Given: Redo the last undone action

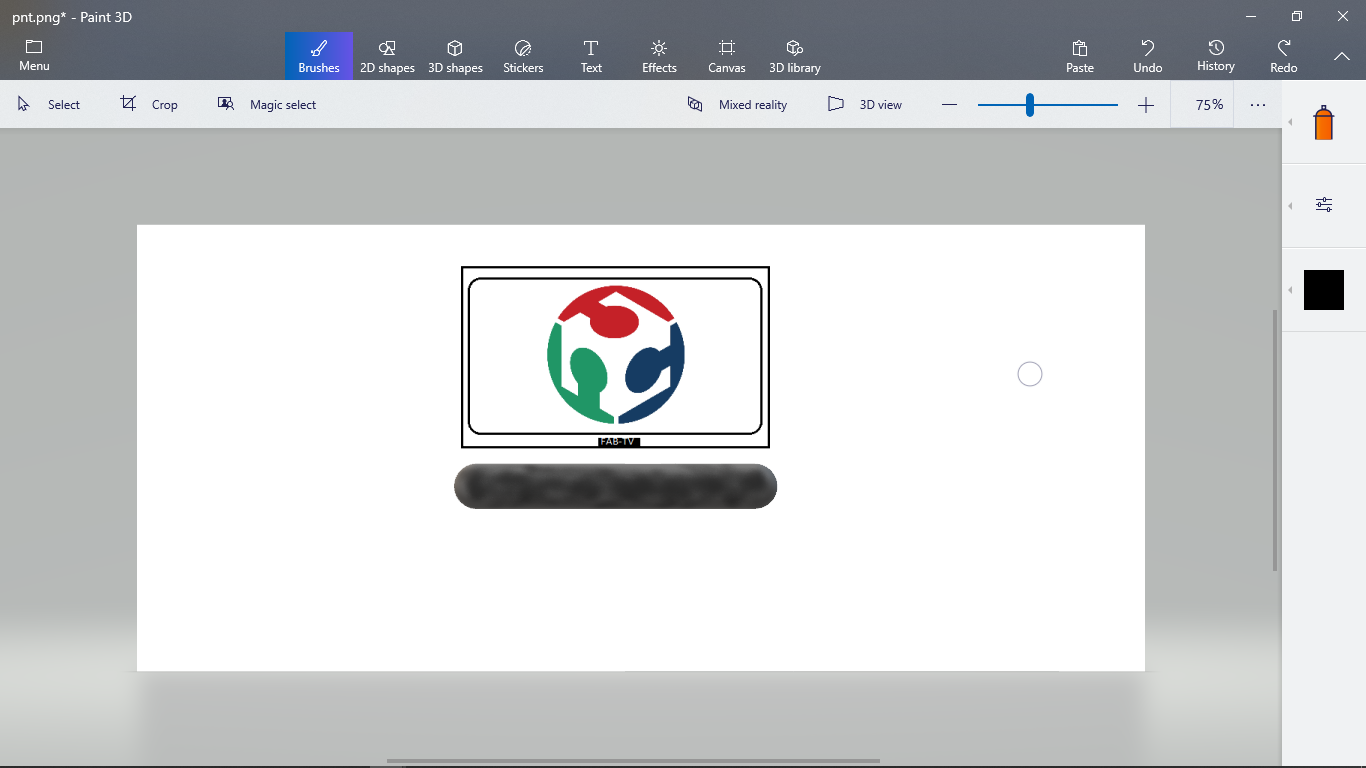Looking at the screenshot, I should click(x=1284, y=56).
